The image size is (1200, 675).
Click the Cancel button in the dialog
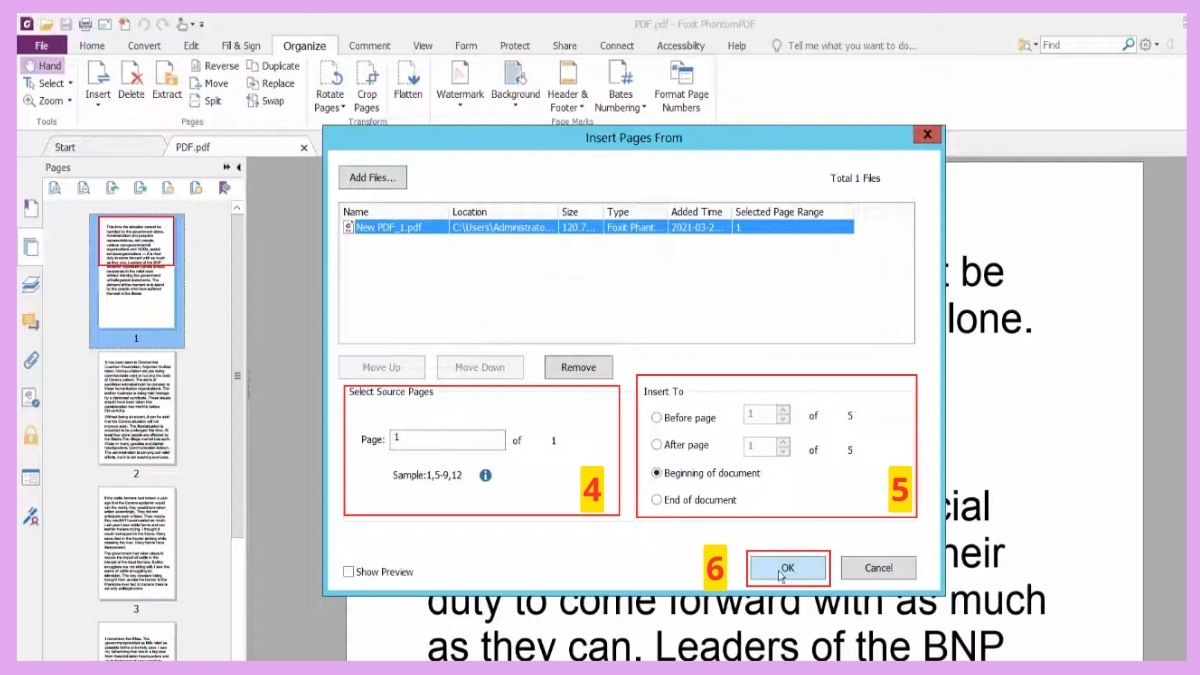(878, 568)
